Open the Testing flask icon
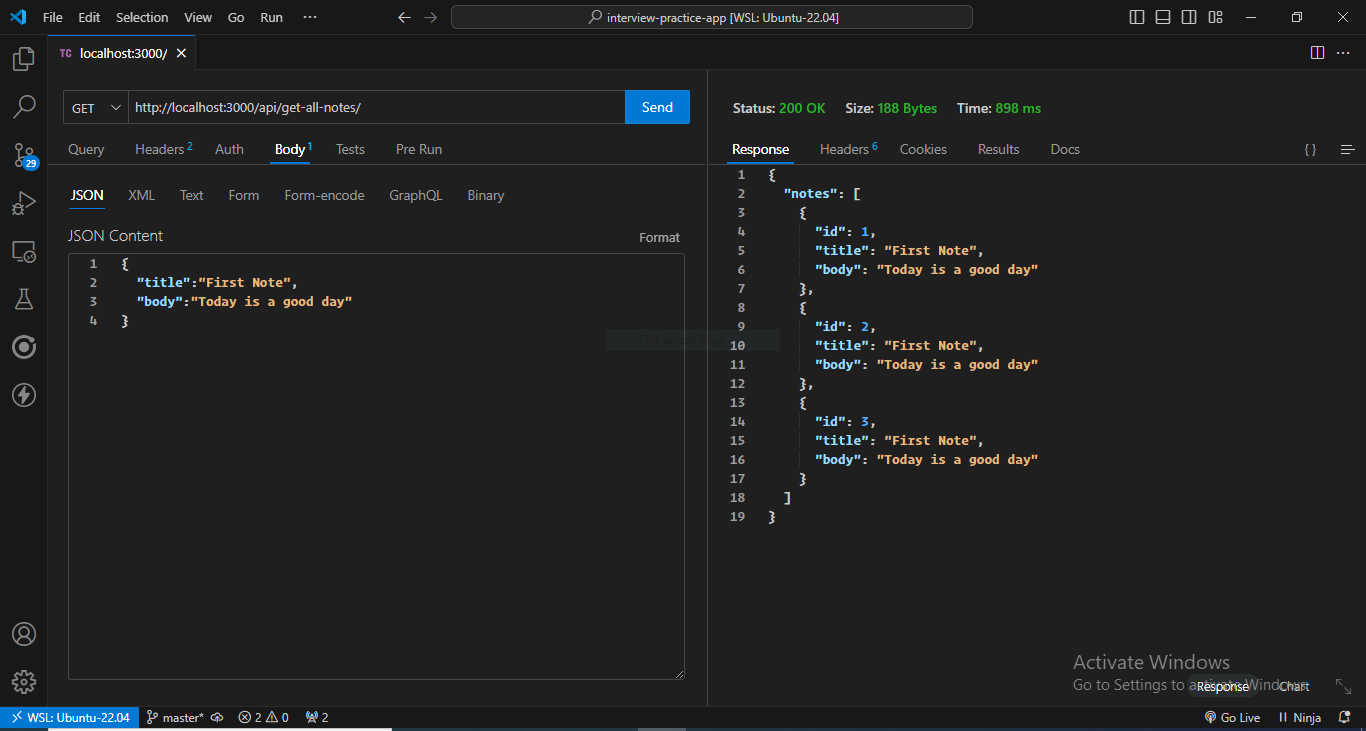 (x=23, y=299)
